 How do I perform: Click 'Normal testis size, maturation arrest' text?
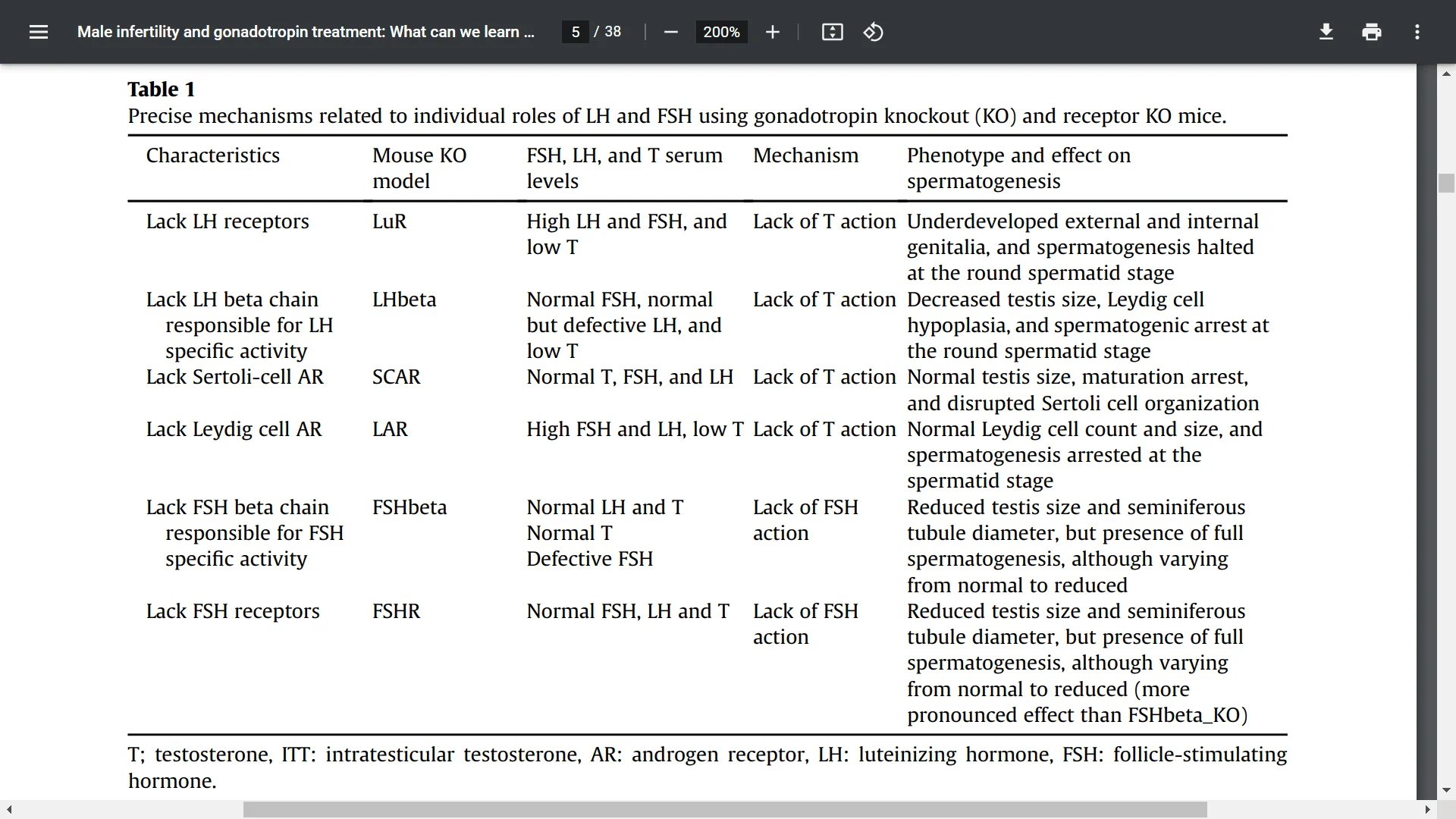(1078, 377)
